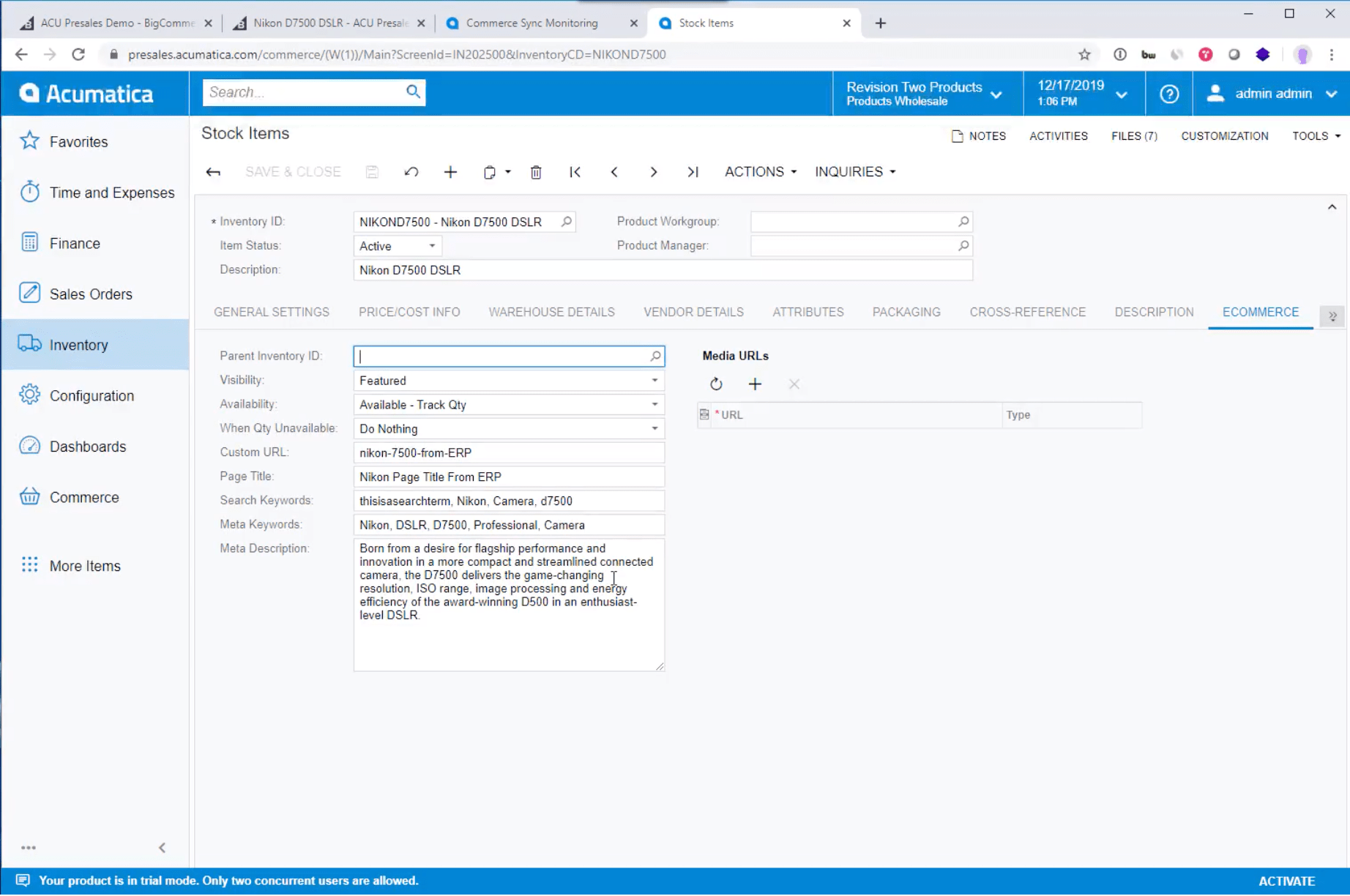
Task: Click the Save disk icon
Action: coord(372,172)
